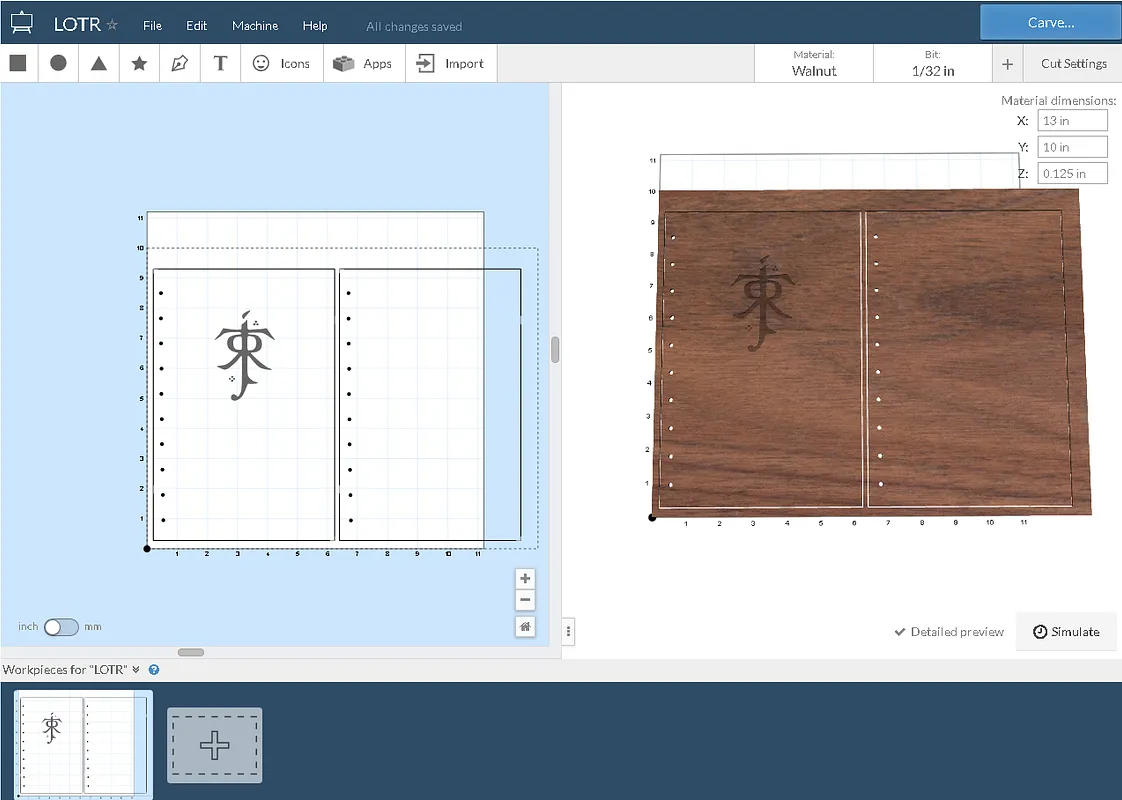1122x800 pixels.
Task: Open the Machine menu
Action: pos(255,25)
